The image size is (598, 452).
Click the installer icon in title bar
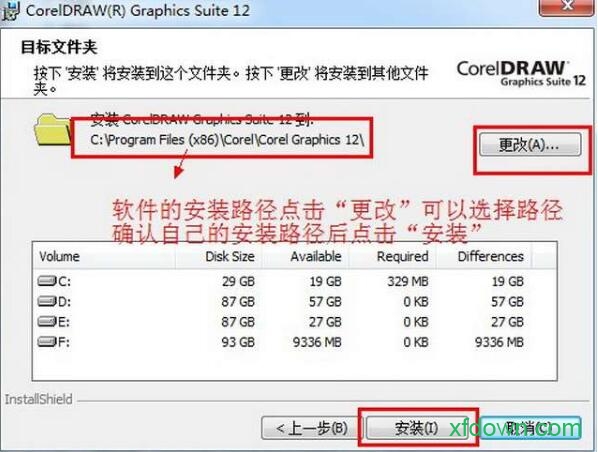[x=11, y=11]
